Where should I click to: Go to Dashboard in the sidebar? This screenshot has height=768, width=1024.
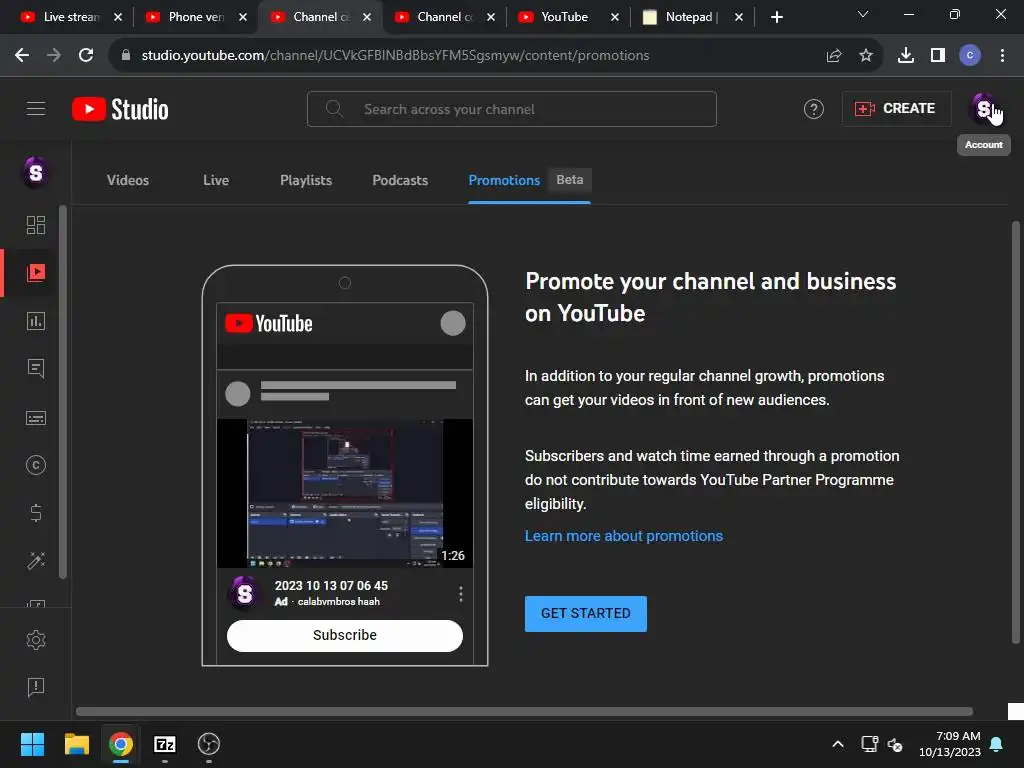[36, 225]
